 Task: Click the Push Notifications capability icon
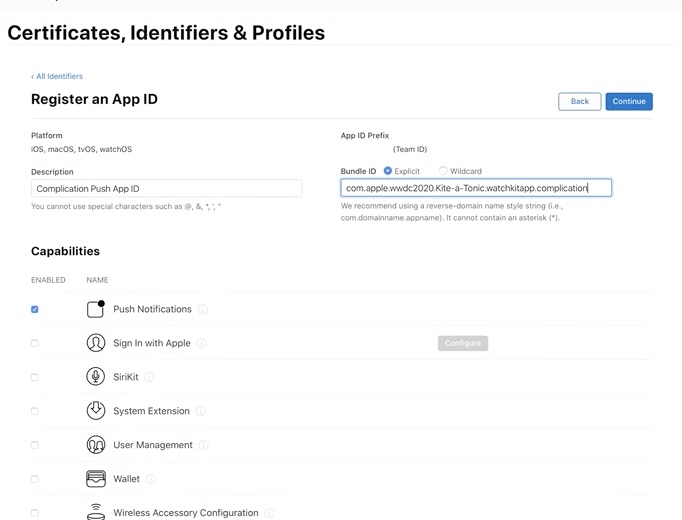(x=96, y=309)
